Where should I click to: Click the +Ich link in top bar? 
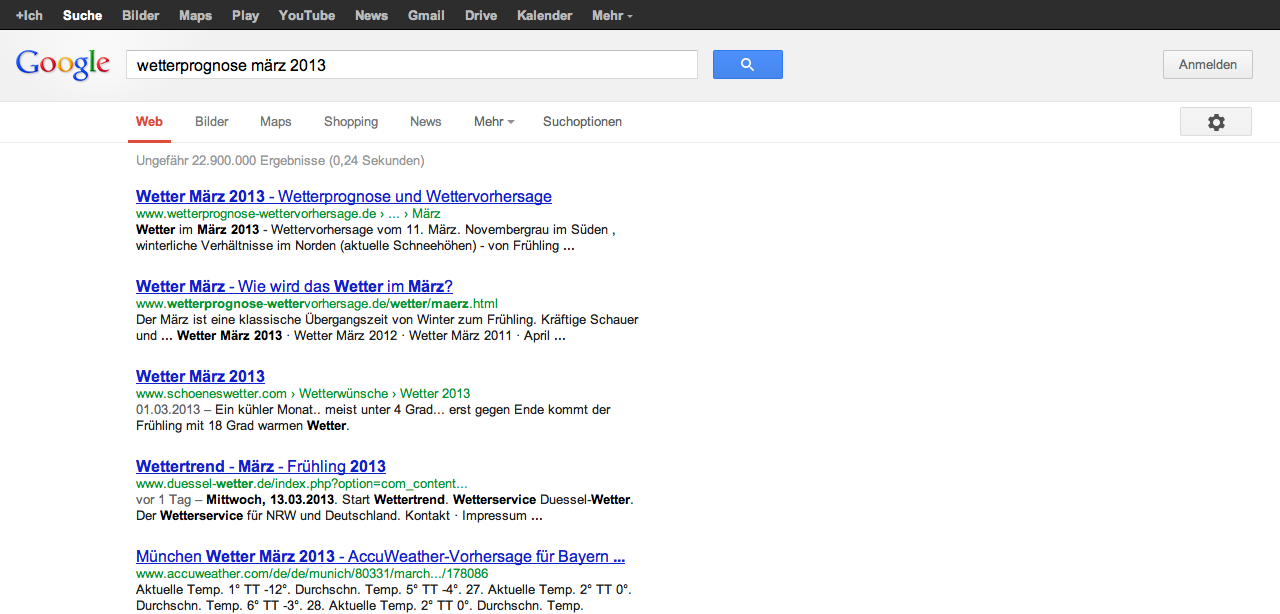point(29,15)
